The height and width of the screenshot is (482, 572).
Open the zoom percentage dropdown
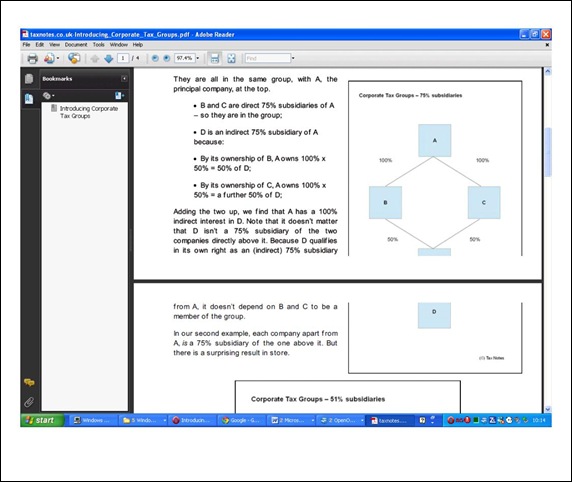pyautogui.click(x=198, y=58)
